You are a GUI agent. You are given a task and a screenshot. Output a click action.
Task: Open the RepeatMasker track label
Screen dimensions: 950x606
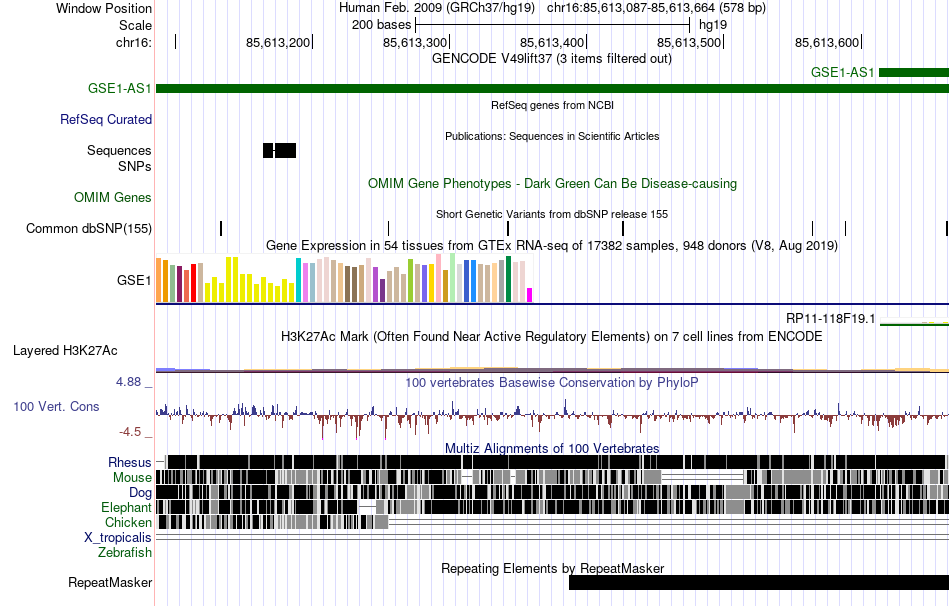tap(110, 582)
